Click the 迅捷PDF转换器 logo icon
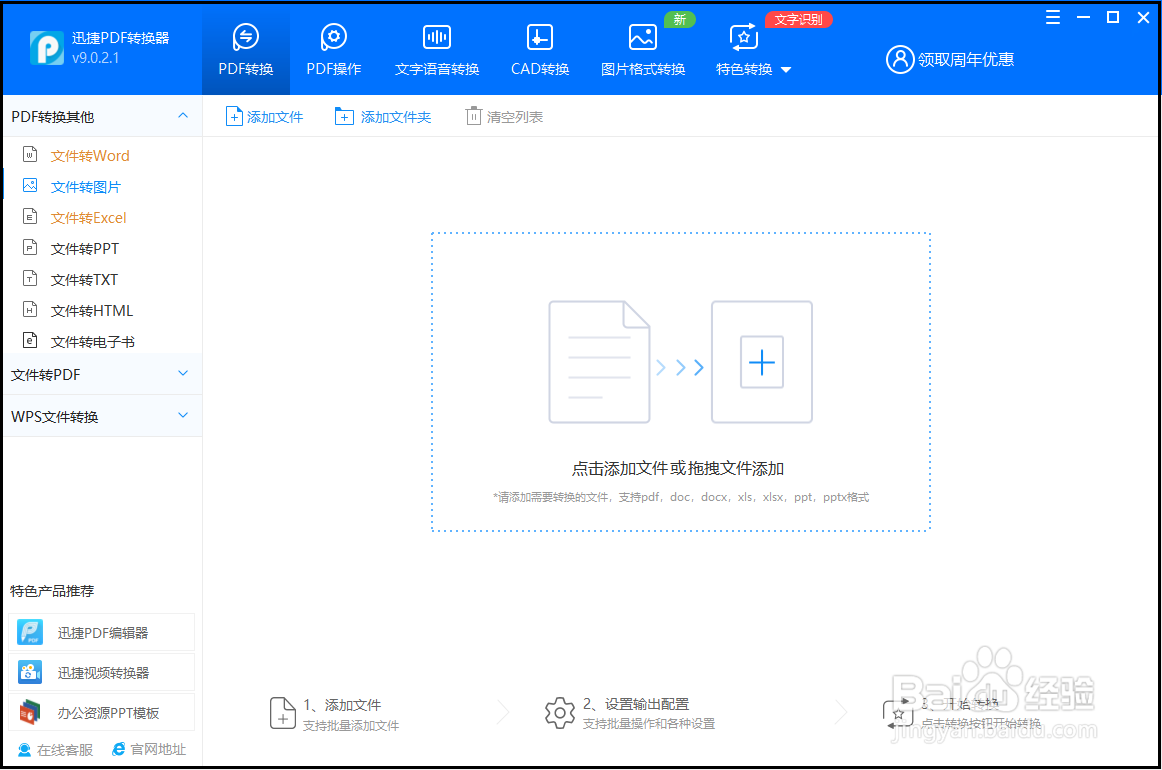Image resolution: width=1162 pixels, height=770 pixels. click(47, 48)
